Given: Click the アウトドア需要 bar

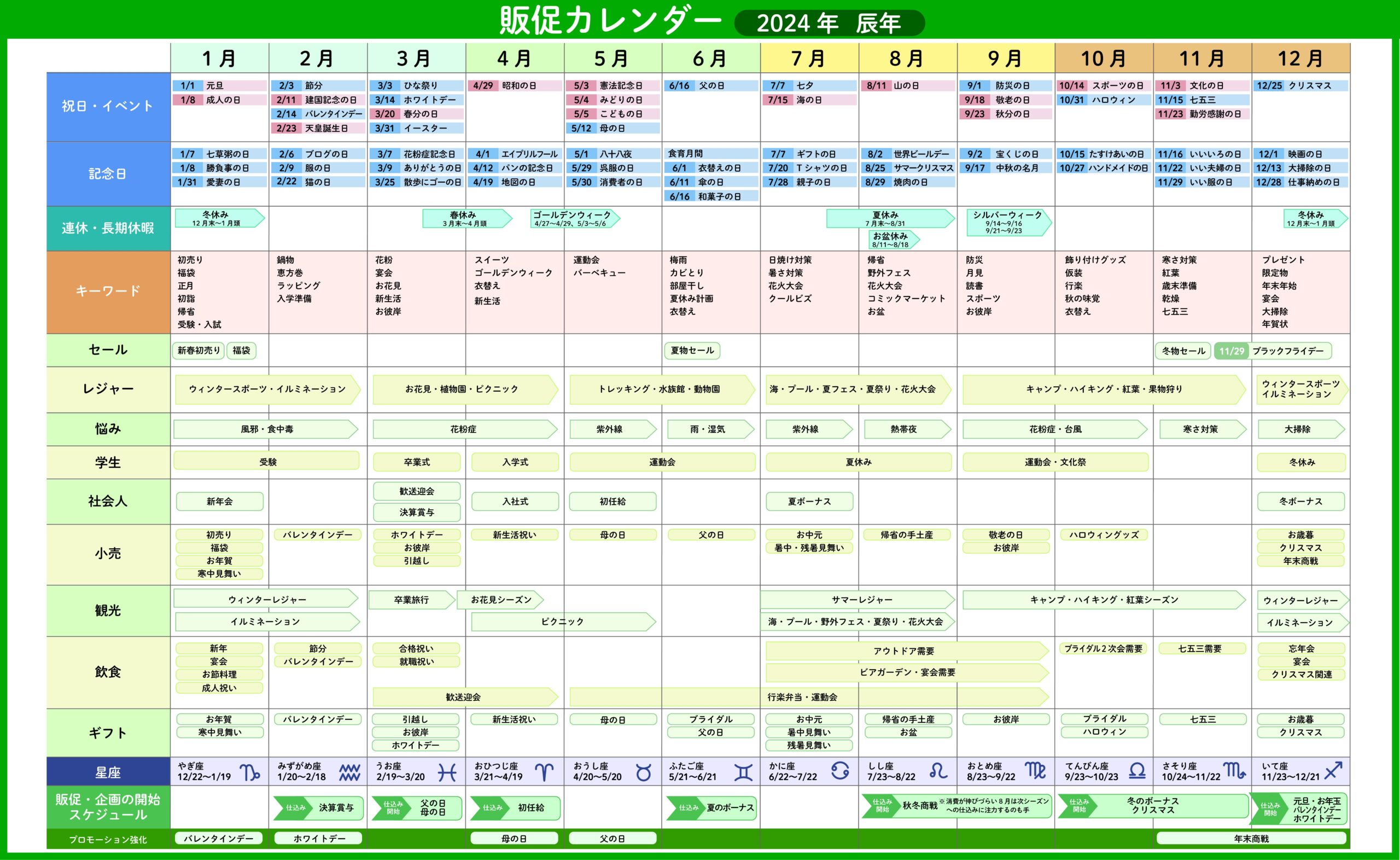Looking at the screenshot, I should (907, 650).
